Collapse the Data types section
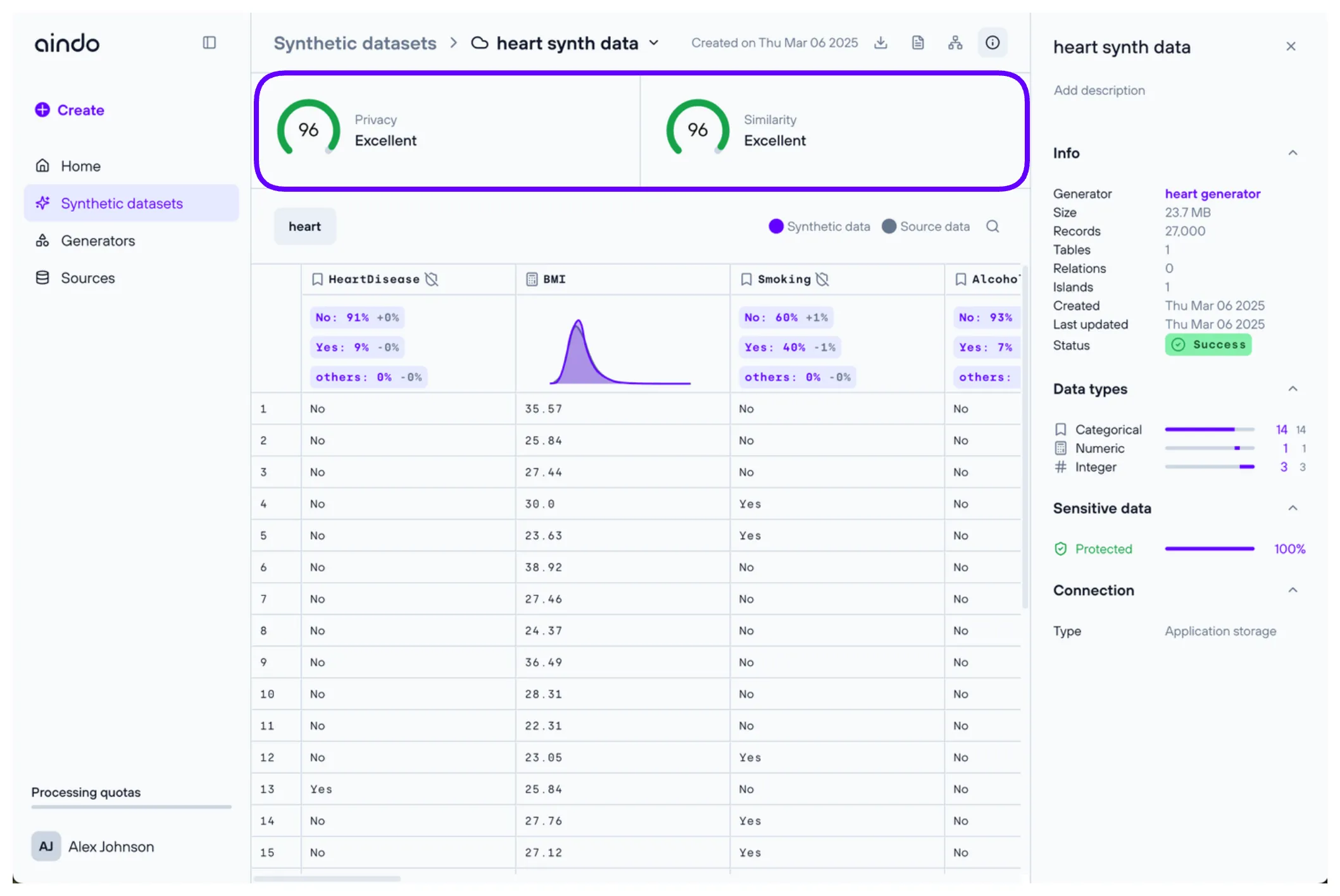1340x896 pixels. pos(1293,389)
